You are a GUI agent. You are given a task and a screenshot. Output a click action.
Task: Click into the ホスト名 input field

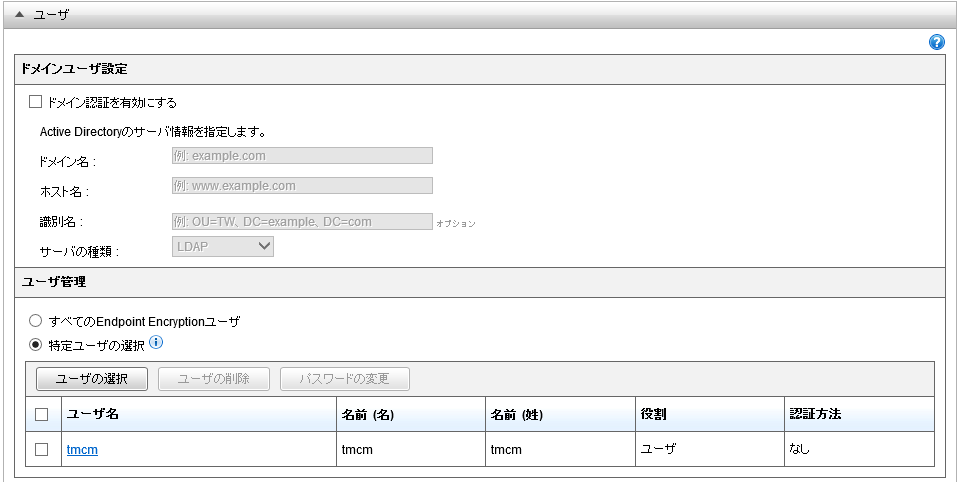coord(302,185)
